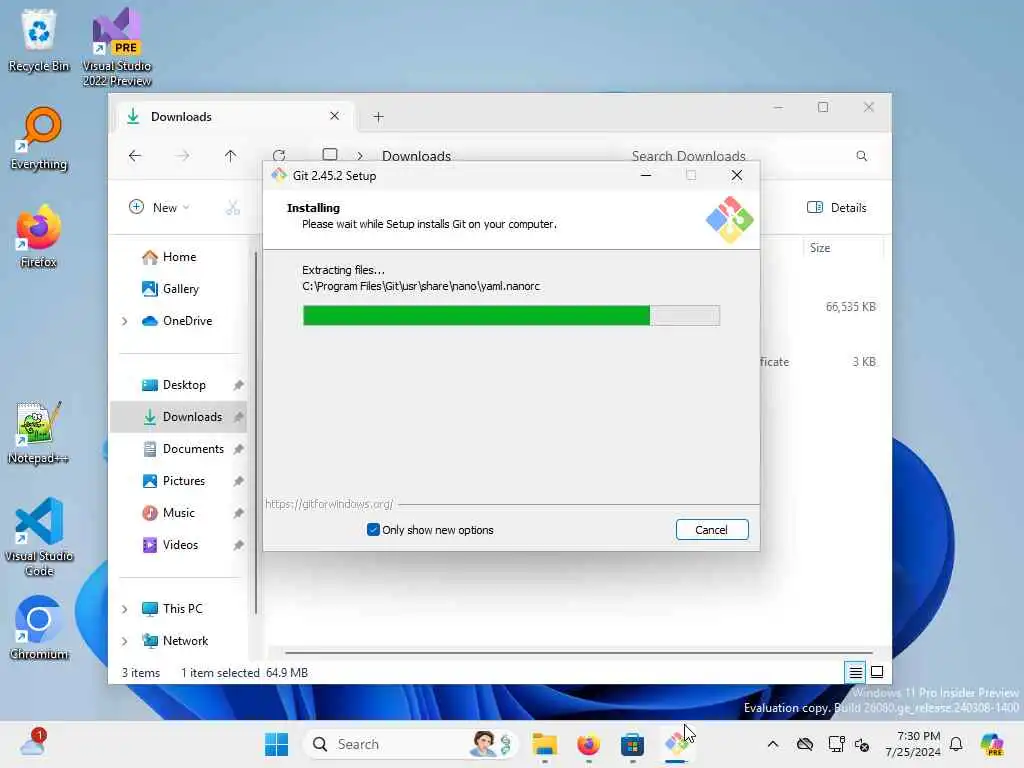Screen dimensions: 1024x768
Task: Select Downloads in the navigation pane
Action: (179, 417)
